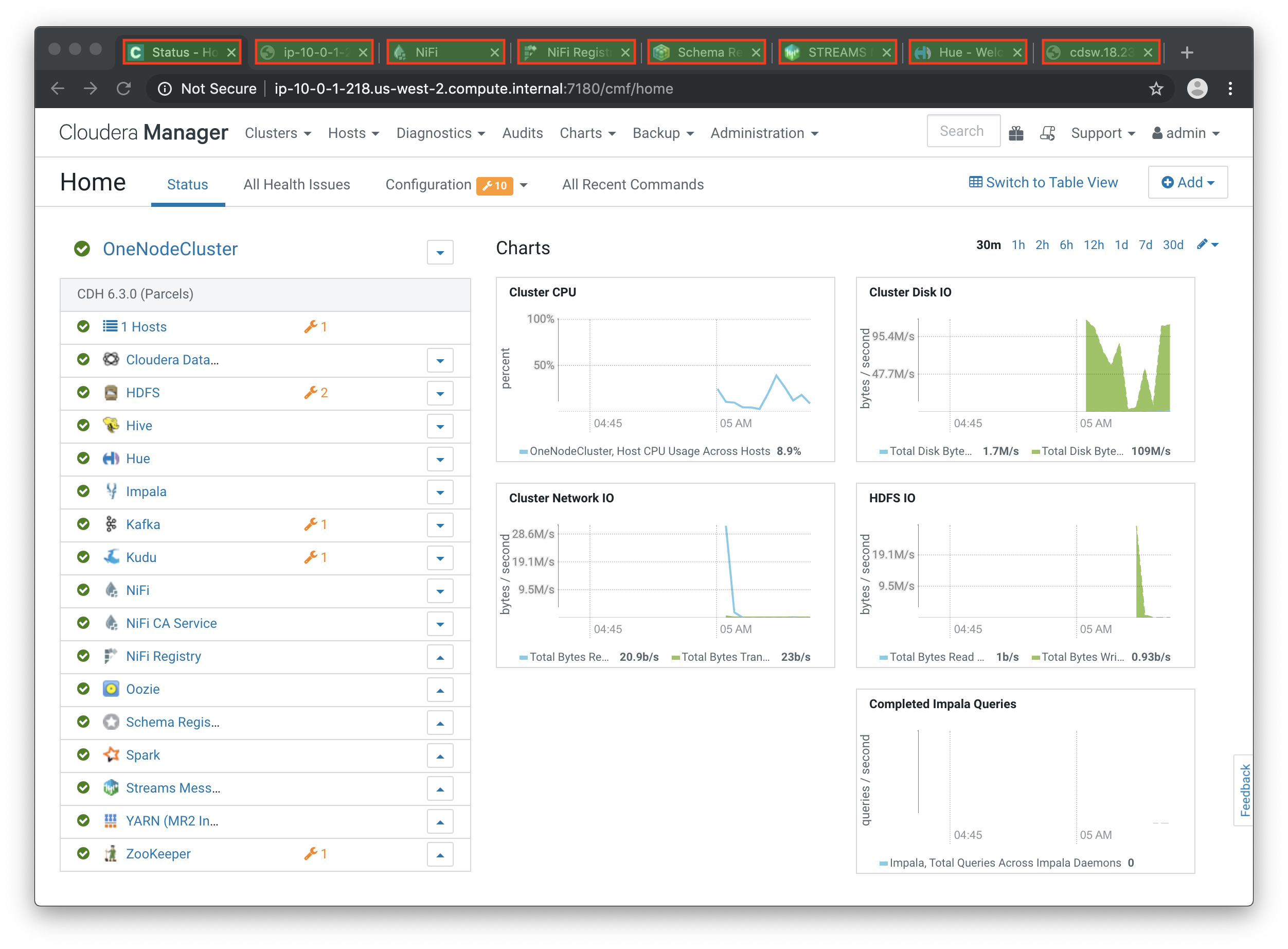Click the Search input field
The image size is (1288, 949).
click(963, 132)
